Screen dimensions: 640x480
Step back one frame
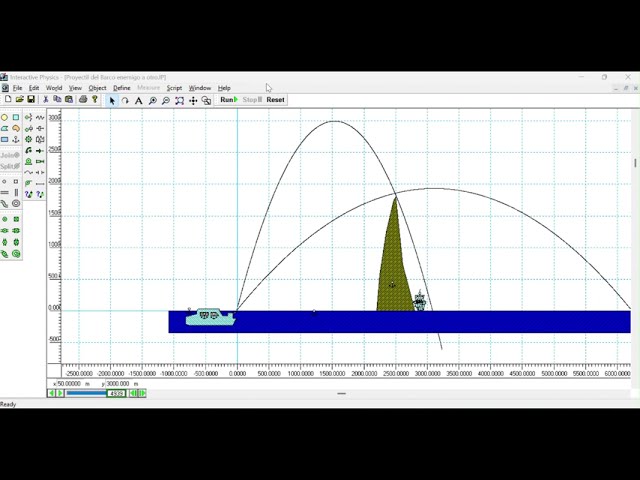133,393
